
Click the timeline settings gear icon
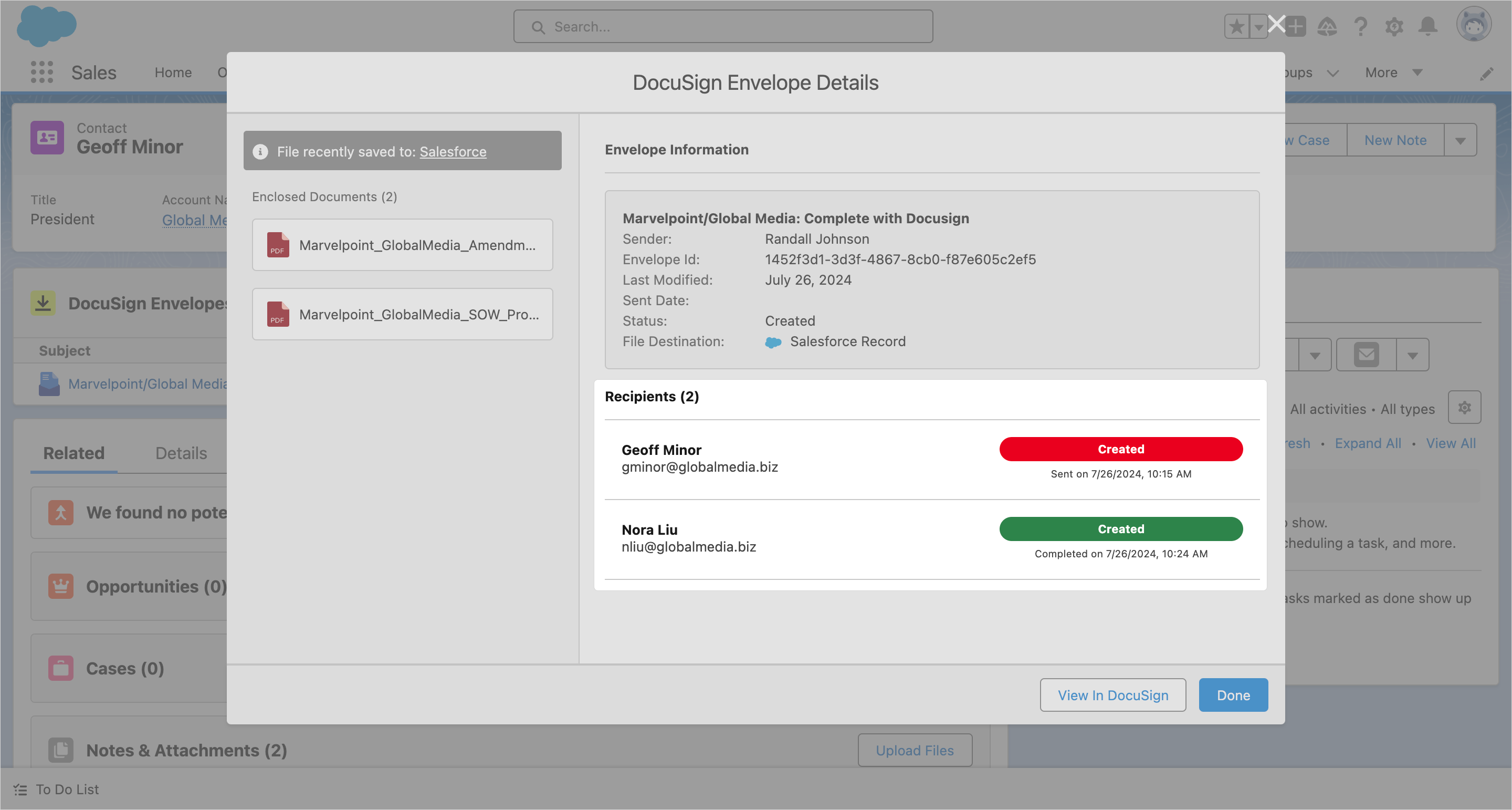click(1464, 408)
